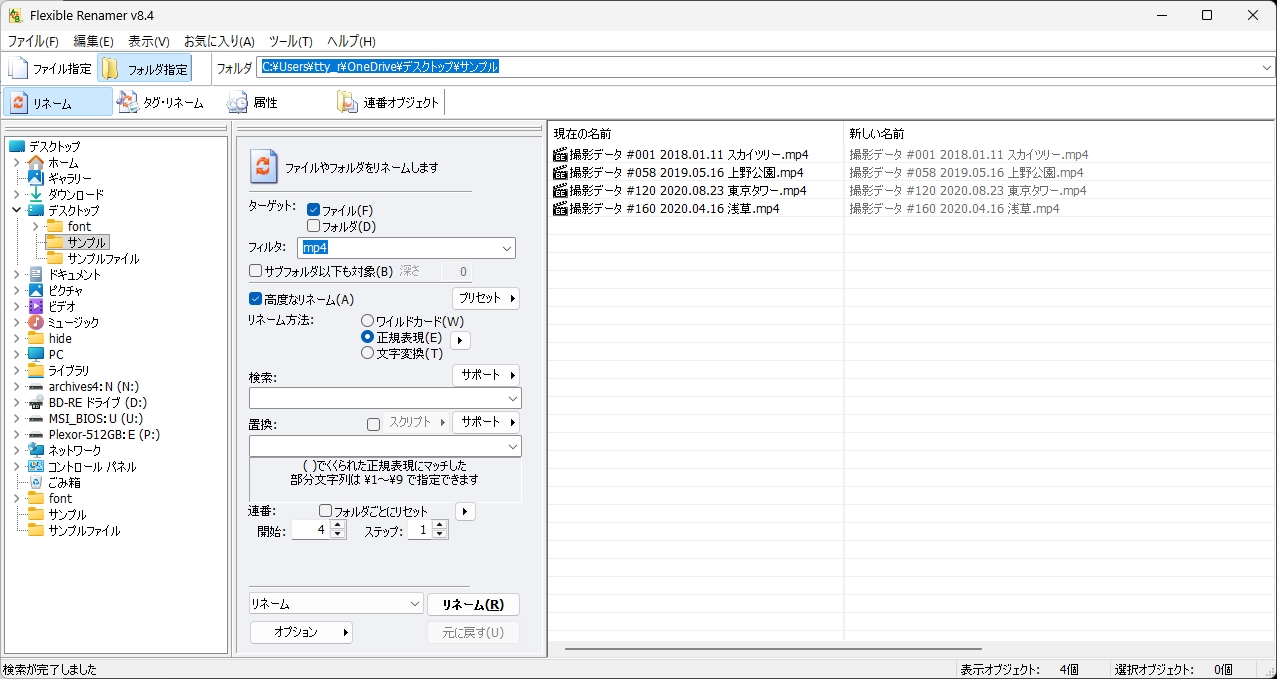1277x679 pixels.
Task: Open the お気に入り(A) menu
Action: [x=219, y=41]
